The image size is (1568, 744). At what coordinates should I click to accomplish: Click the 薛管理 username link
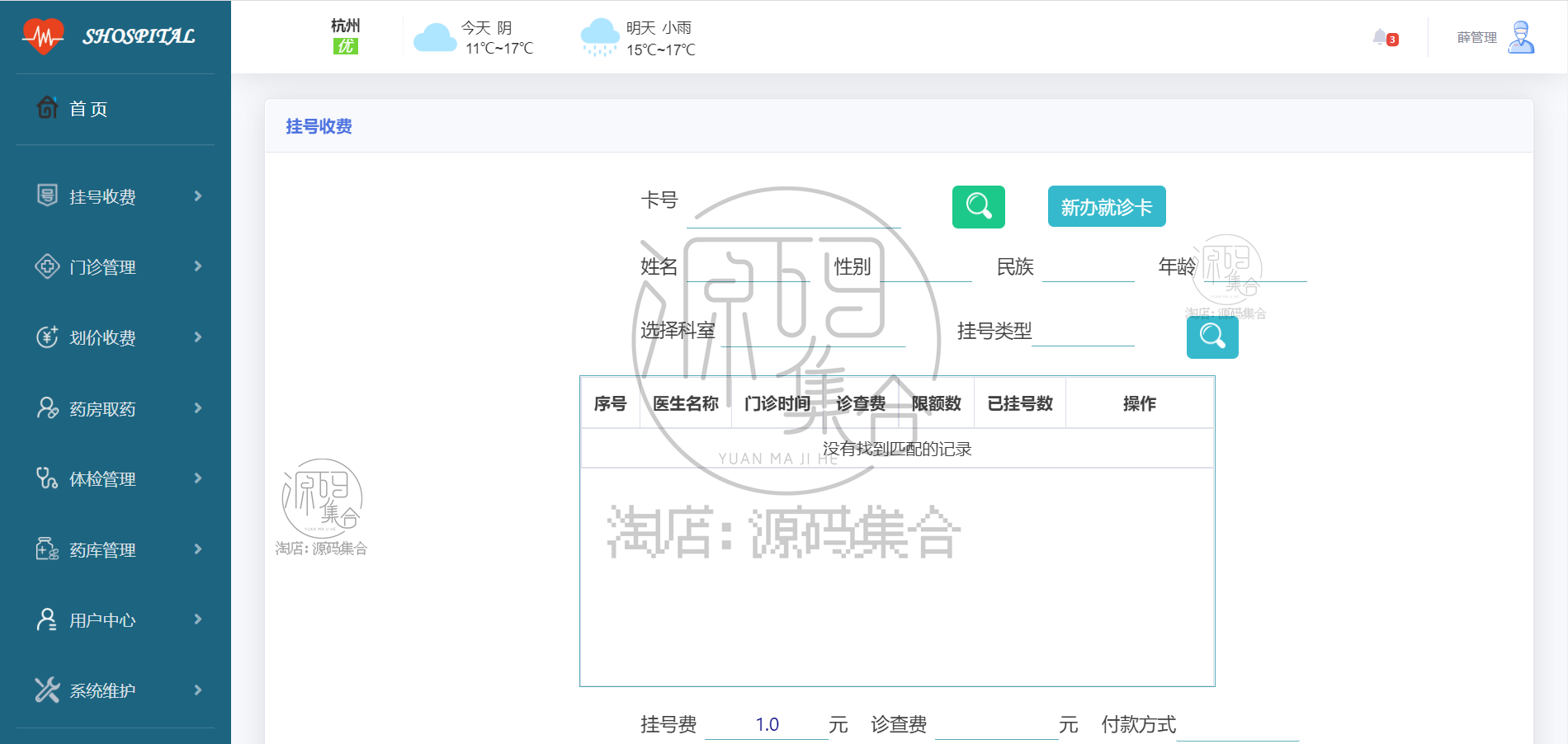point(1476,37)
